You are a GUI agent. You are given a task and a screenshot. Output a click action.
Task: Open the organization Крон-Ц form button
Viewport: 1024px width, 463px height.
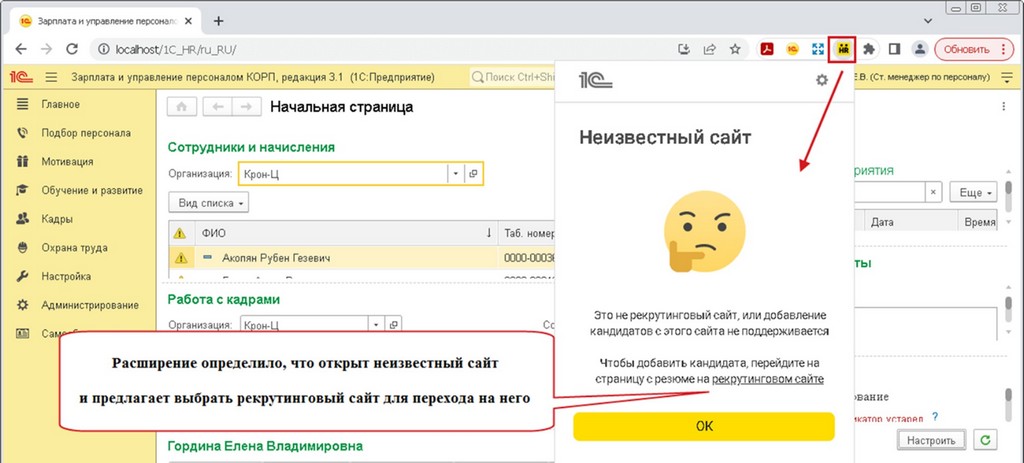(x=473, y=174)
